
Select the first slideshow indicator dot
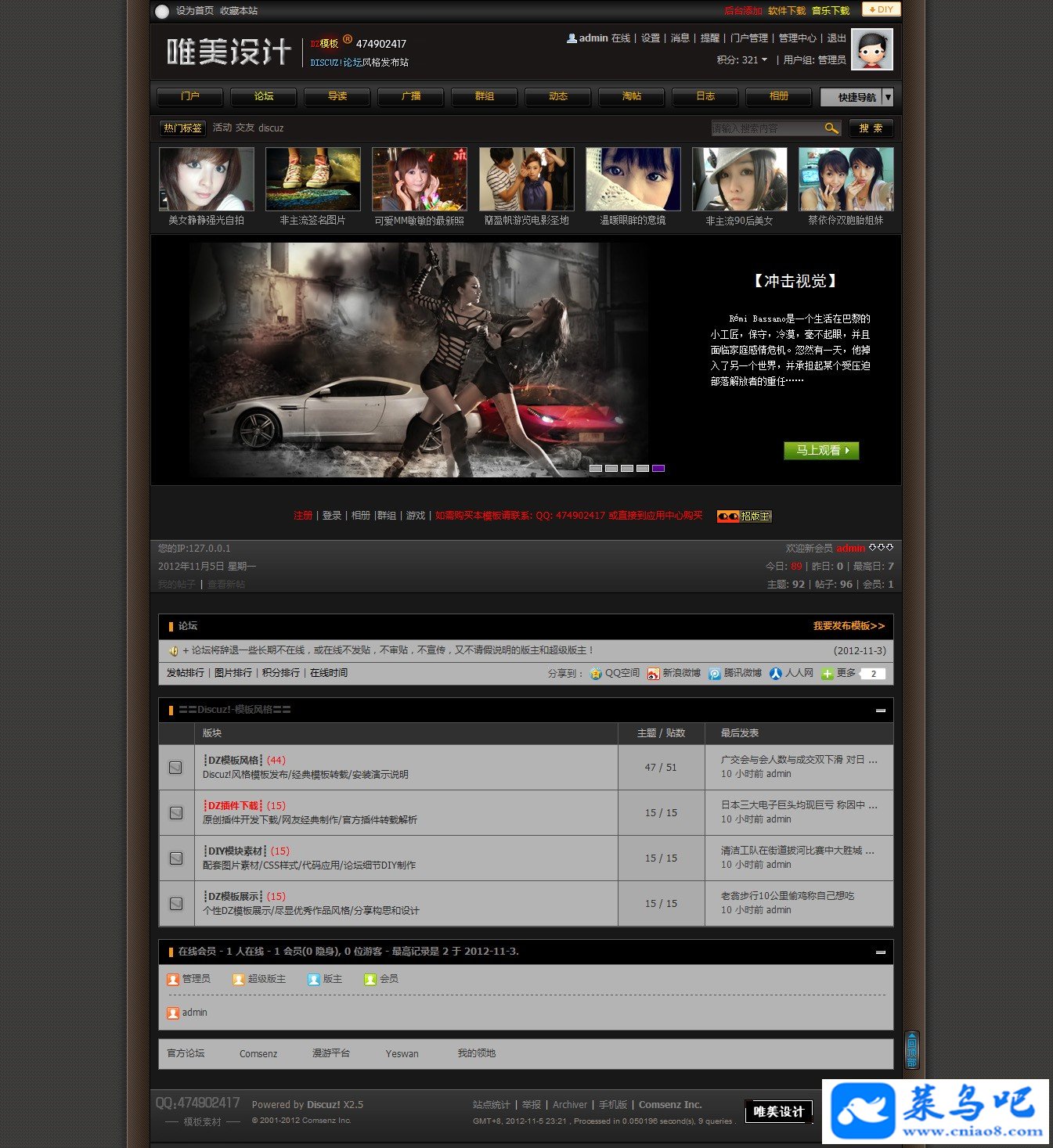[x=596, y=468]
